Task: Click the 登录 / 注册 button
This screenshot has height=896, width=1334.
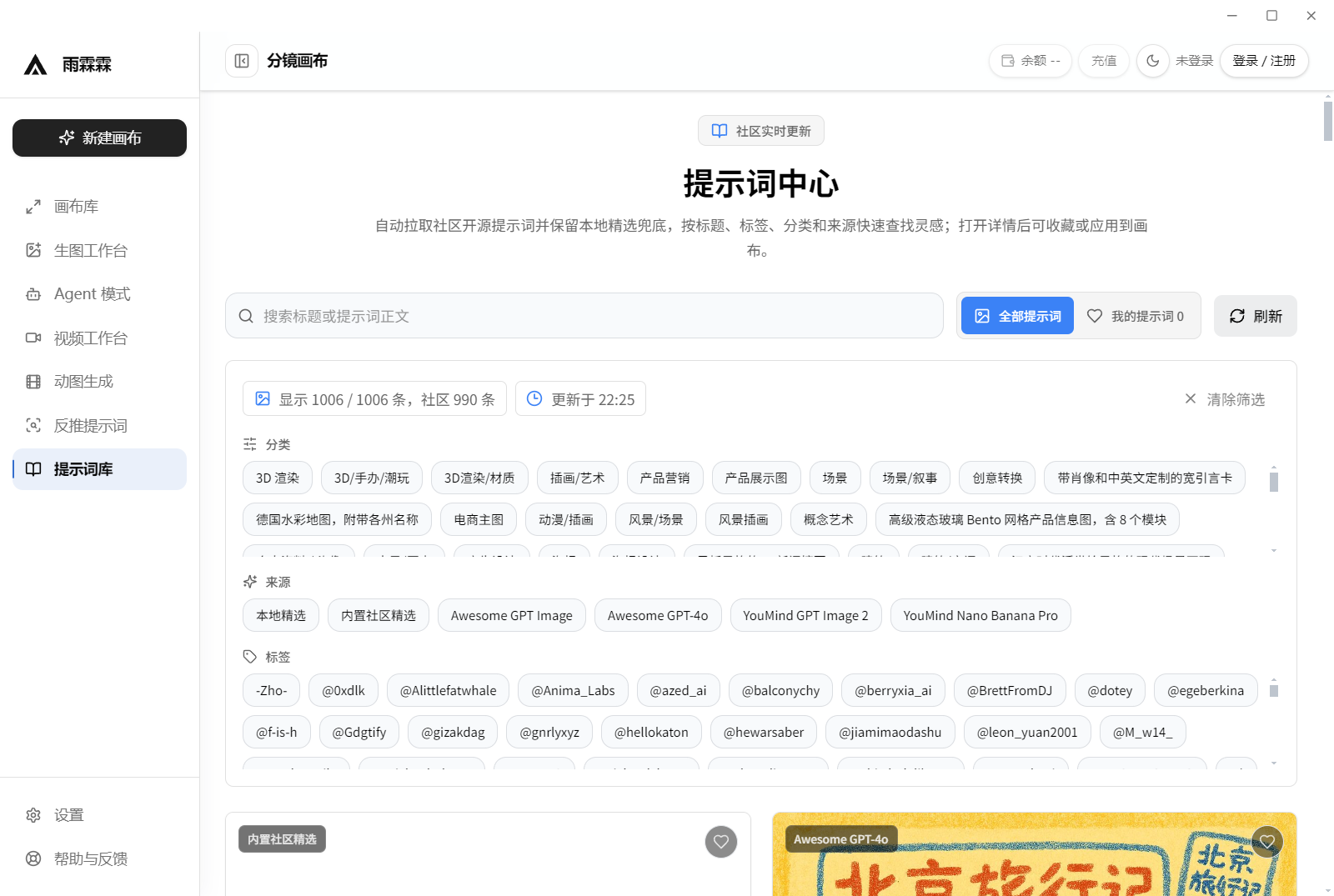Action: 1264,61
